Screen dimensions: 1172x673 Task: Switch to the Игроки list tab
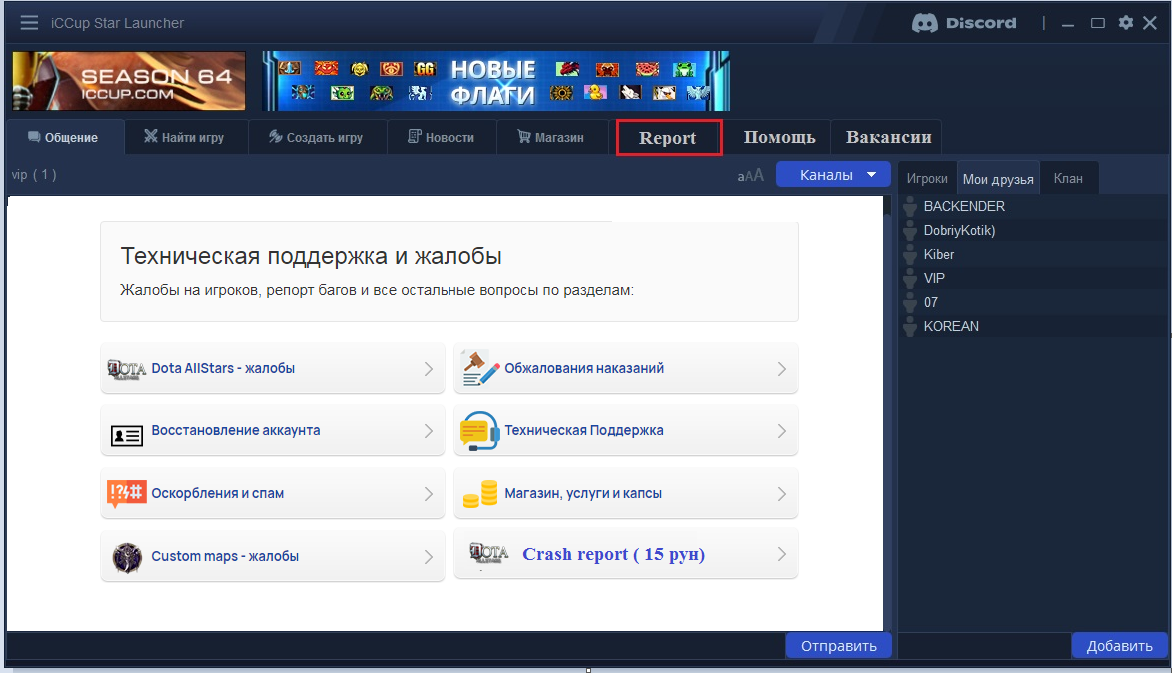tap(927, 179)
